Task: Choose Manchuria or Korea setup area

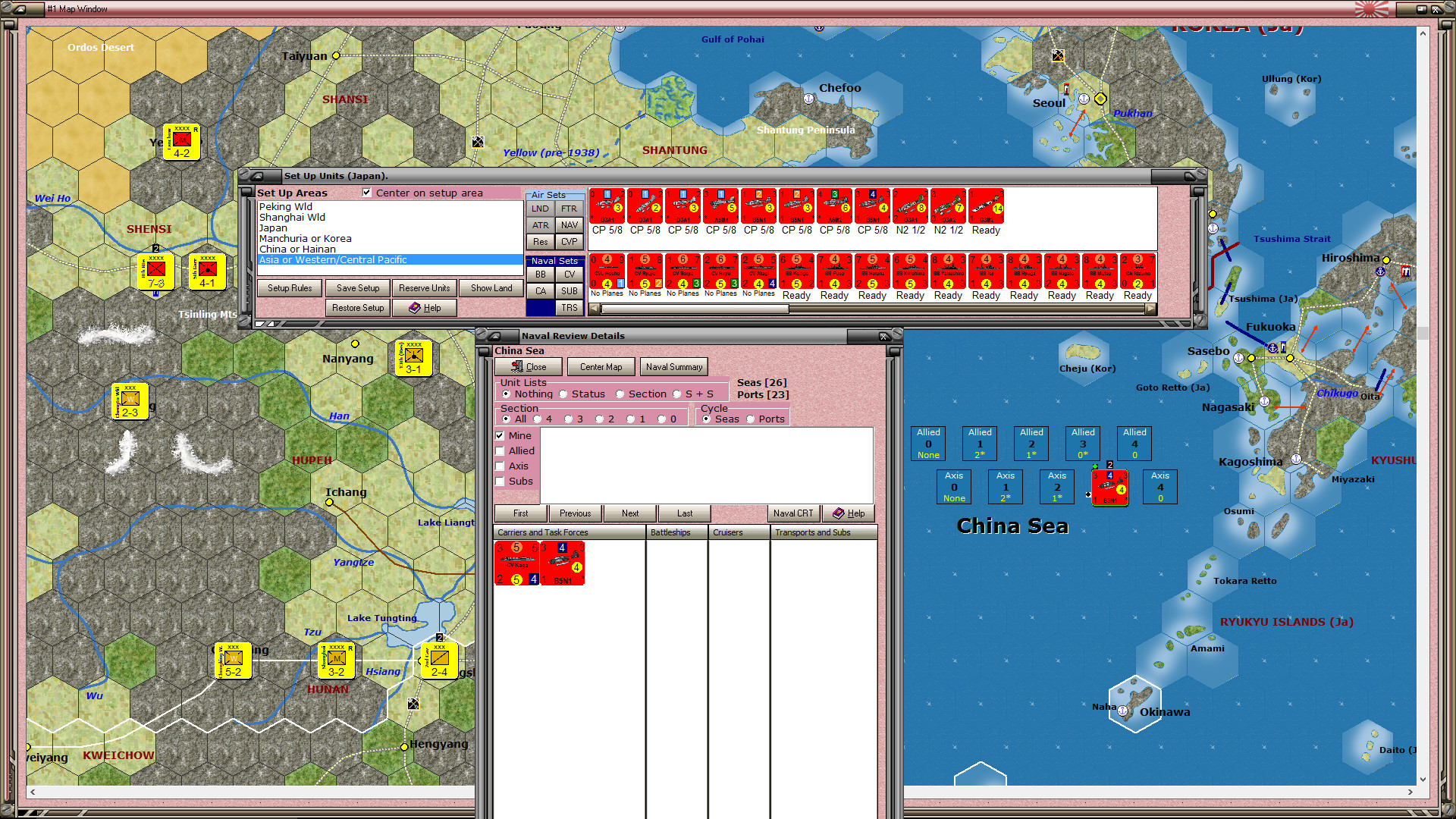Action: click(305, 239)
